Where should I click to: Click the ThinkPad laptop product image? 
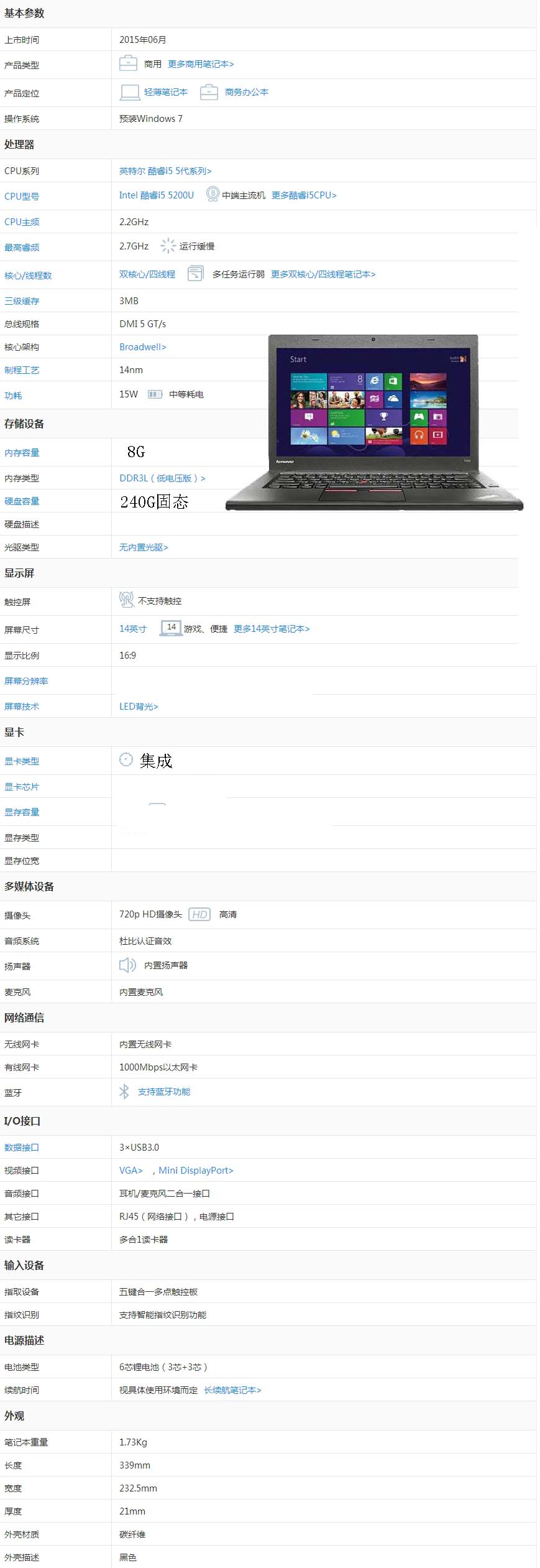tap(374, 423)
